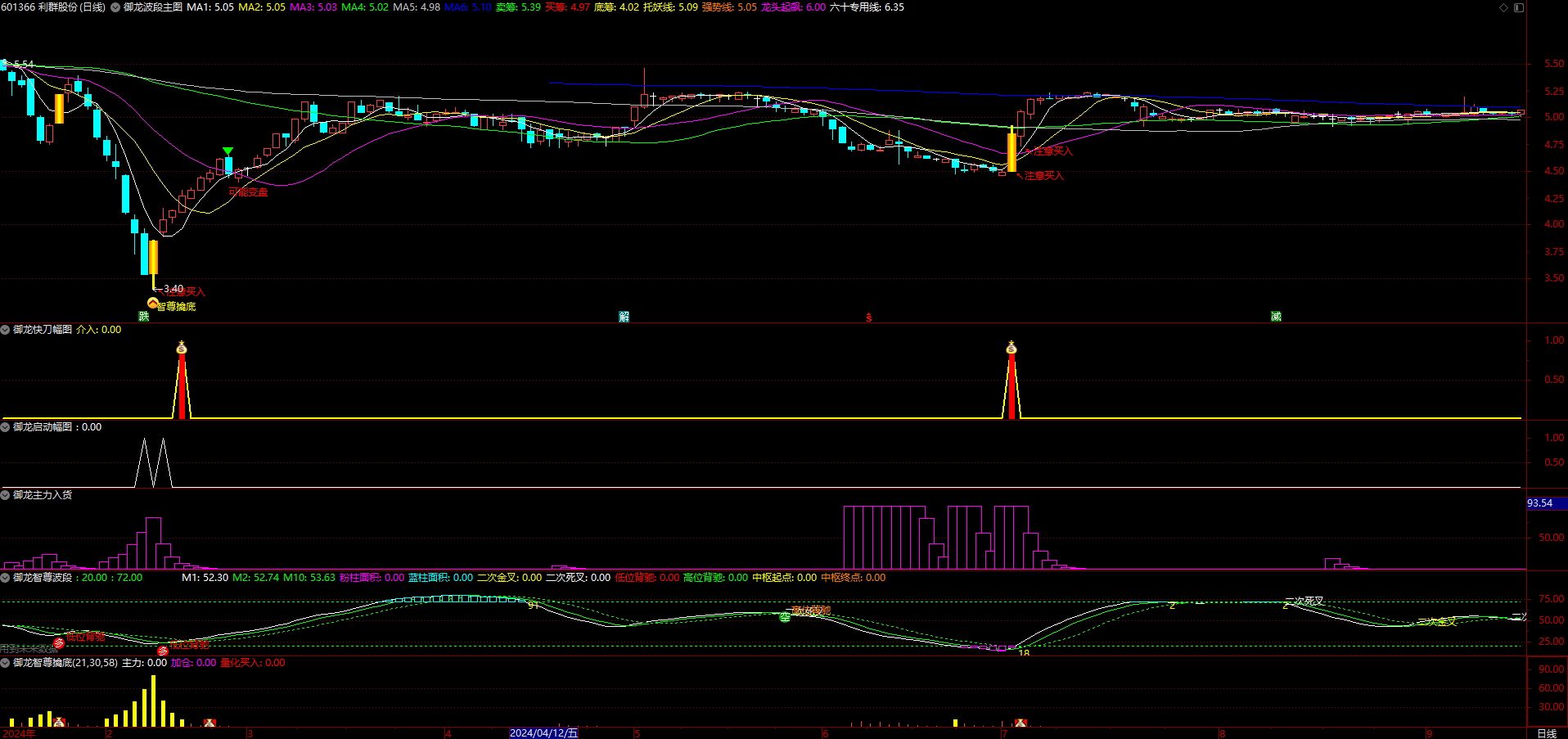Screen dimensions: 1568x739
Task: Click the second red 多 circle near 低位背驰
Action: [163, 651]
